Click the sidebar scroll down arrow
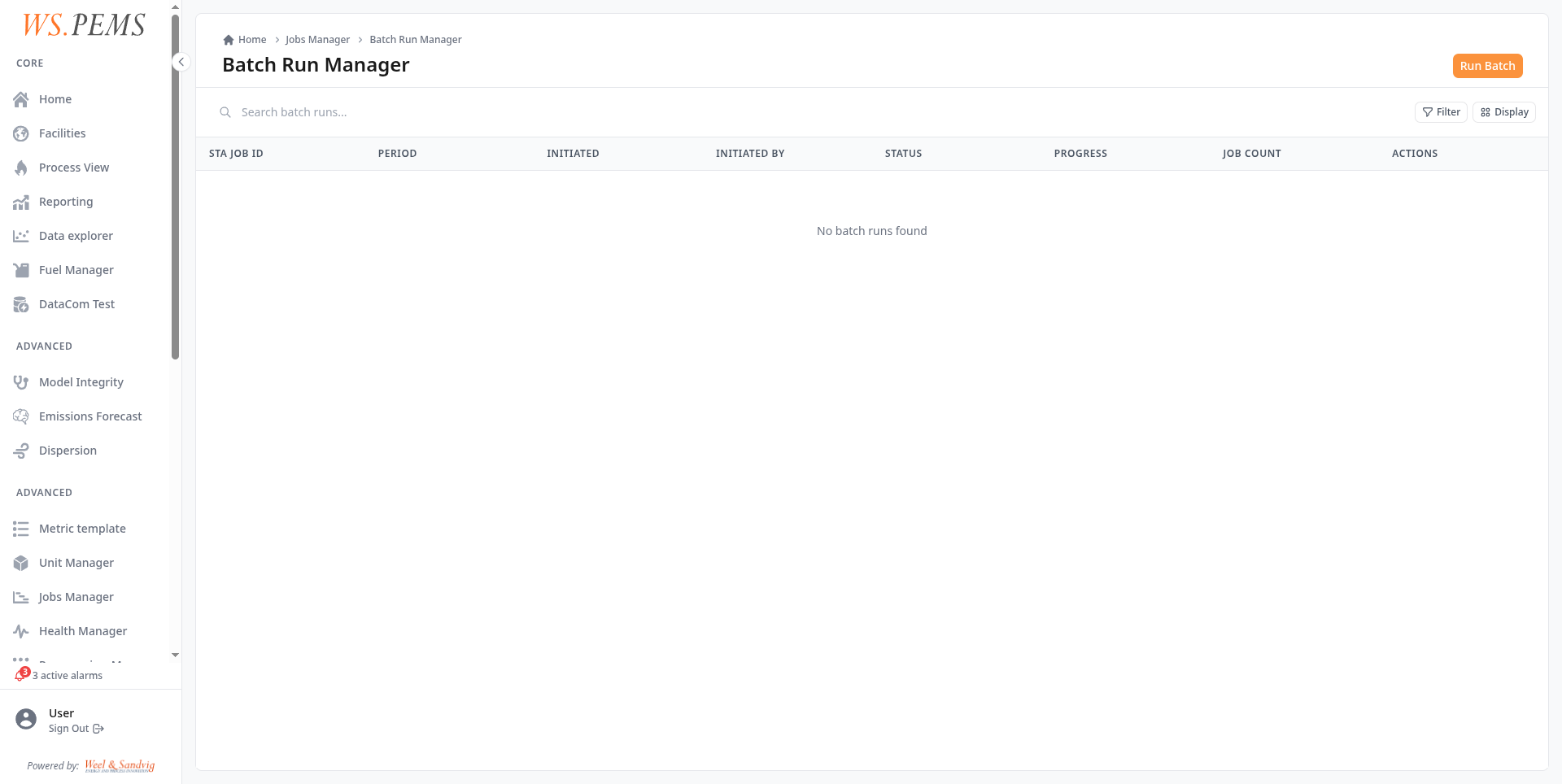 tap(175, 655)
